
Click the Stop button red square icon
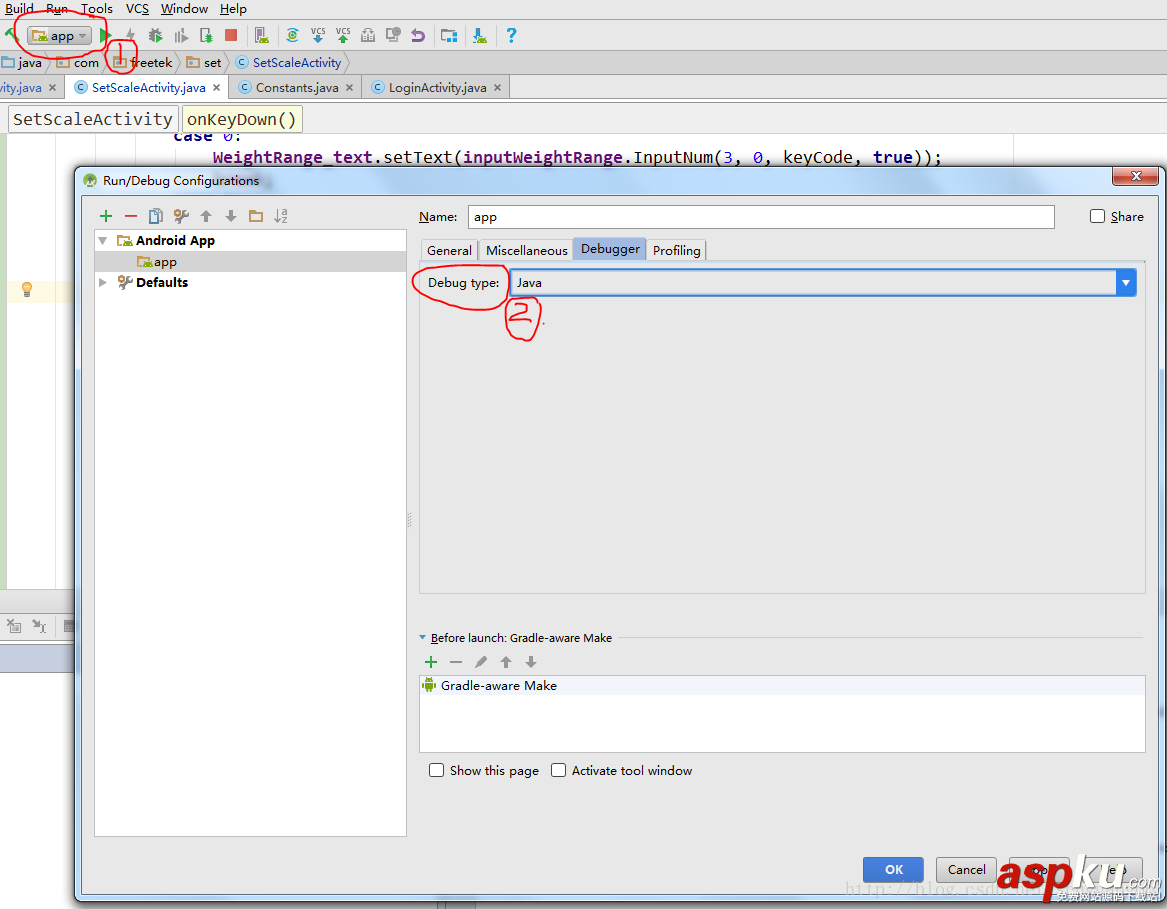tap(231, 35)
